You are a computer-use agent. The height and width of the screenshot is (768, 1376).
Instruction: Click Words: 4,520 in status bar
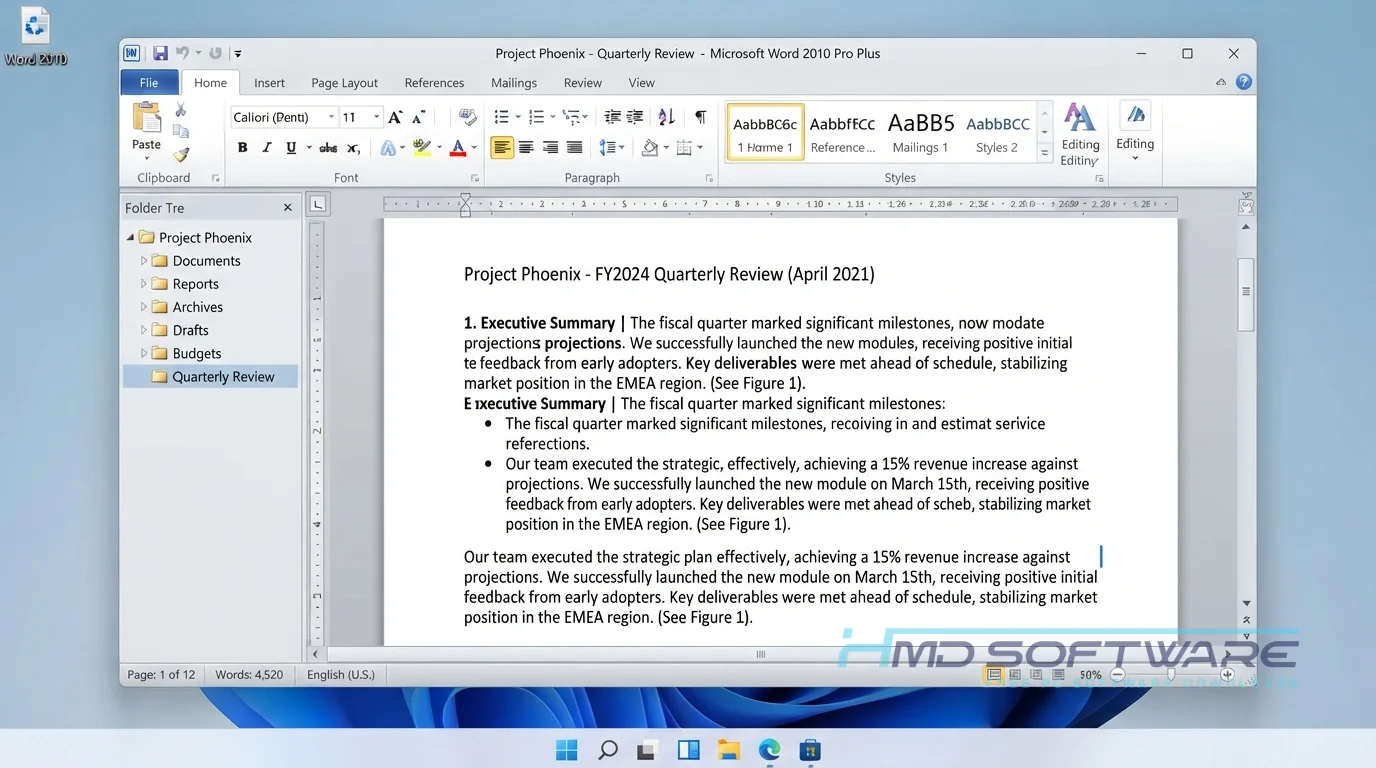249,675
